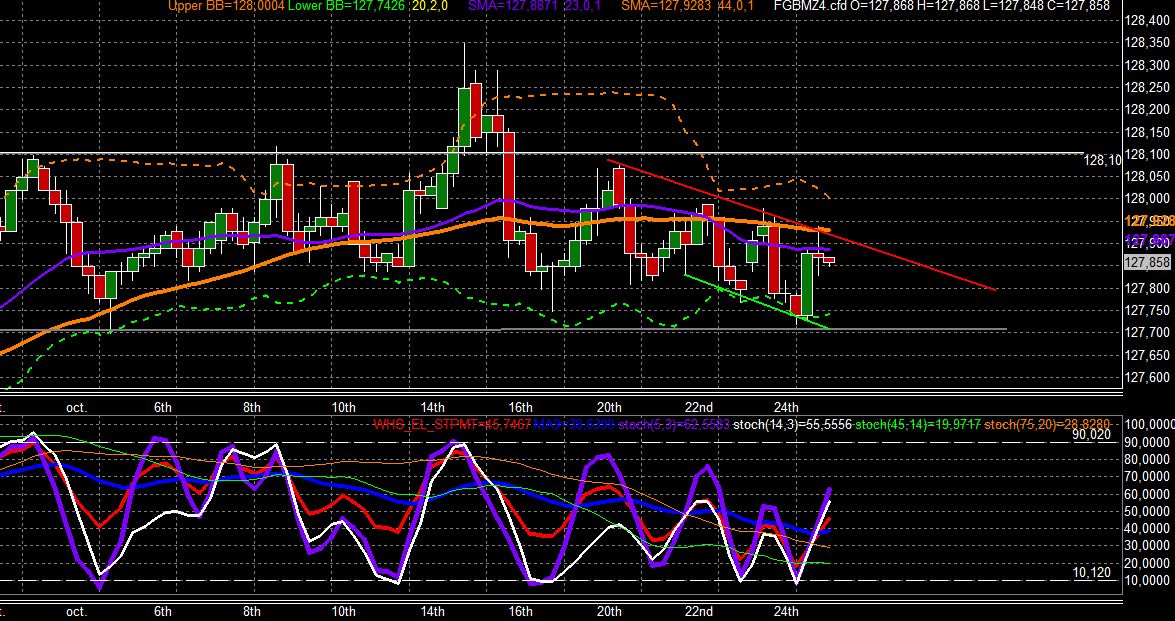Click the 128,200 price axis label

tap(1147, 110)
